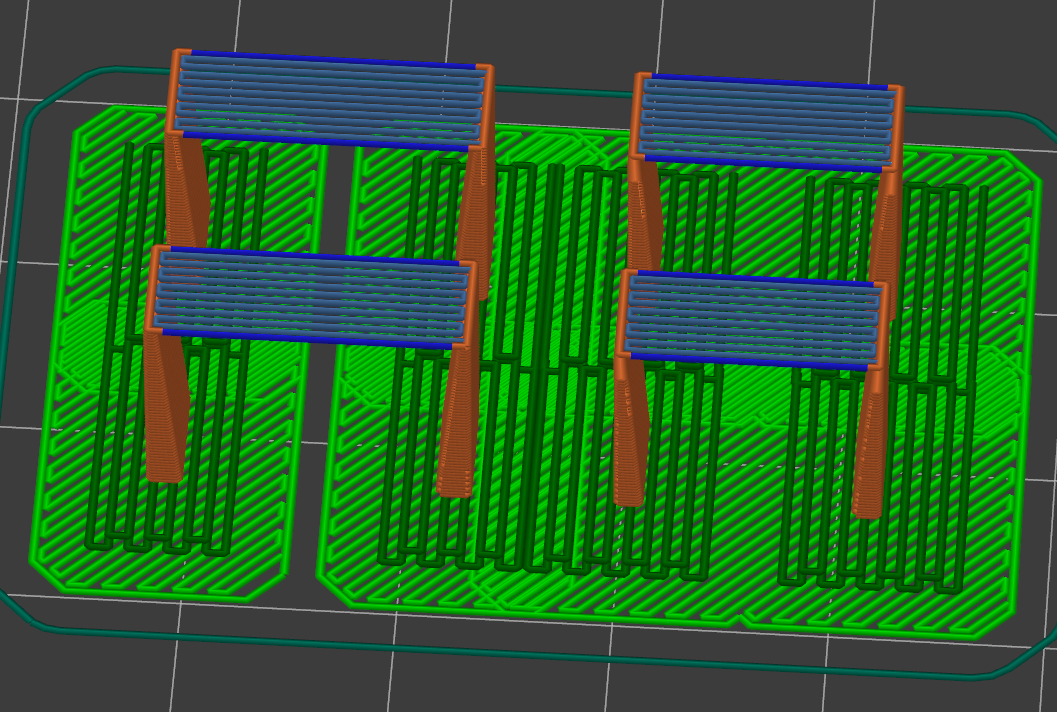Viewport: 1057px width, 712px height.
Task: Select the rear-left model's blue top surface
Action: (x=331, y=100)
